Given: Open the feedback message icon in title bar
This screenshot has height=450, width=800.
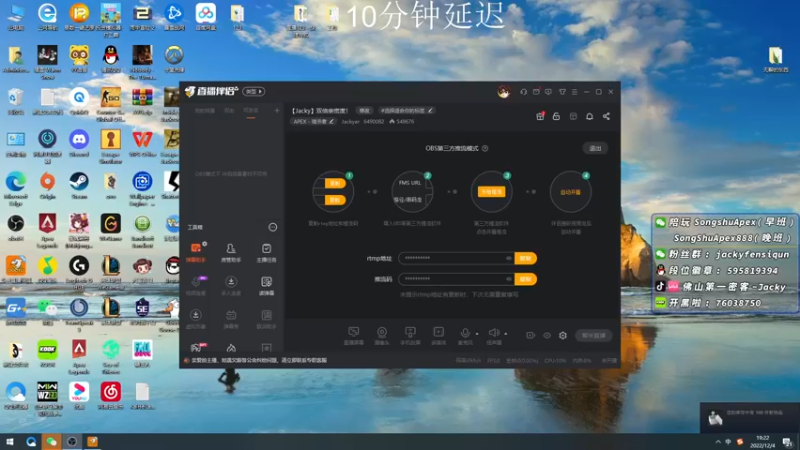Looking at the screenshot, I should 548,92.
